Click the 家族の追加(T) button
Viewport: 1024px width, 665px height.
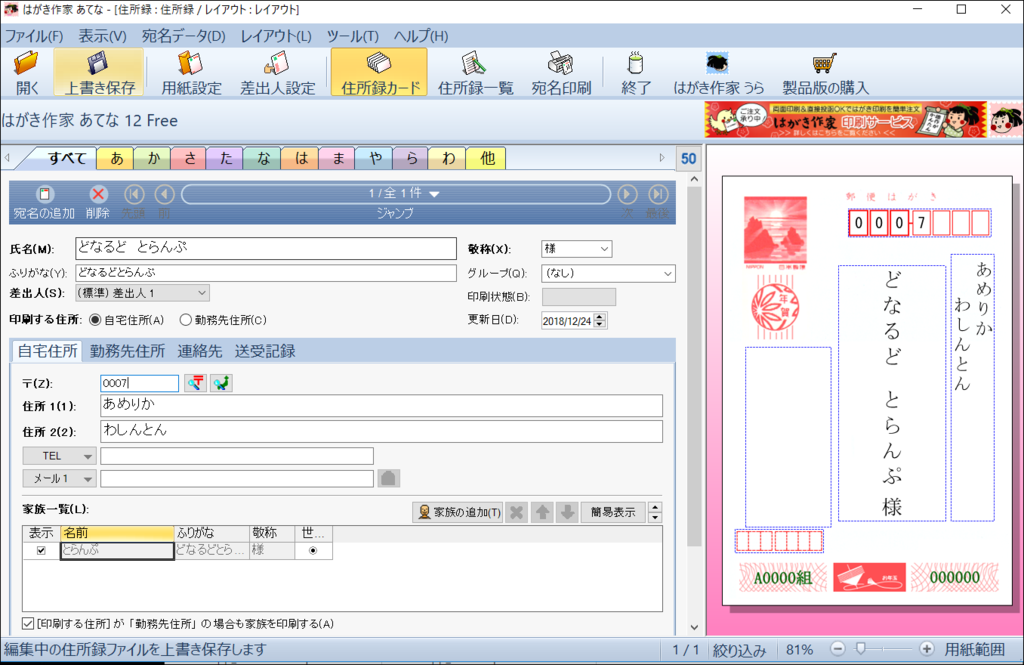(x=458, y=512)
